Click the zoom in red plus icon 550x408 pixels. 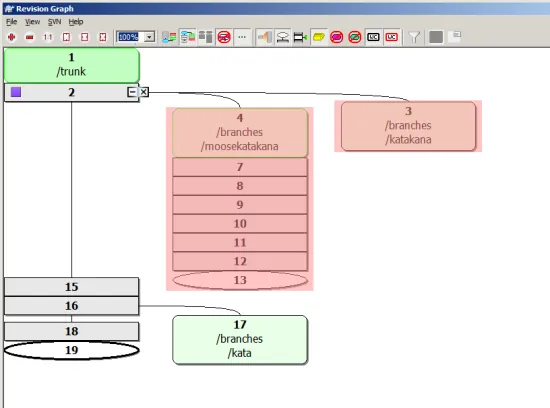[x=12, y=37]
